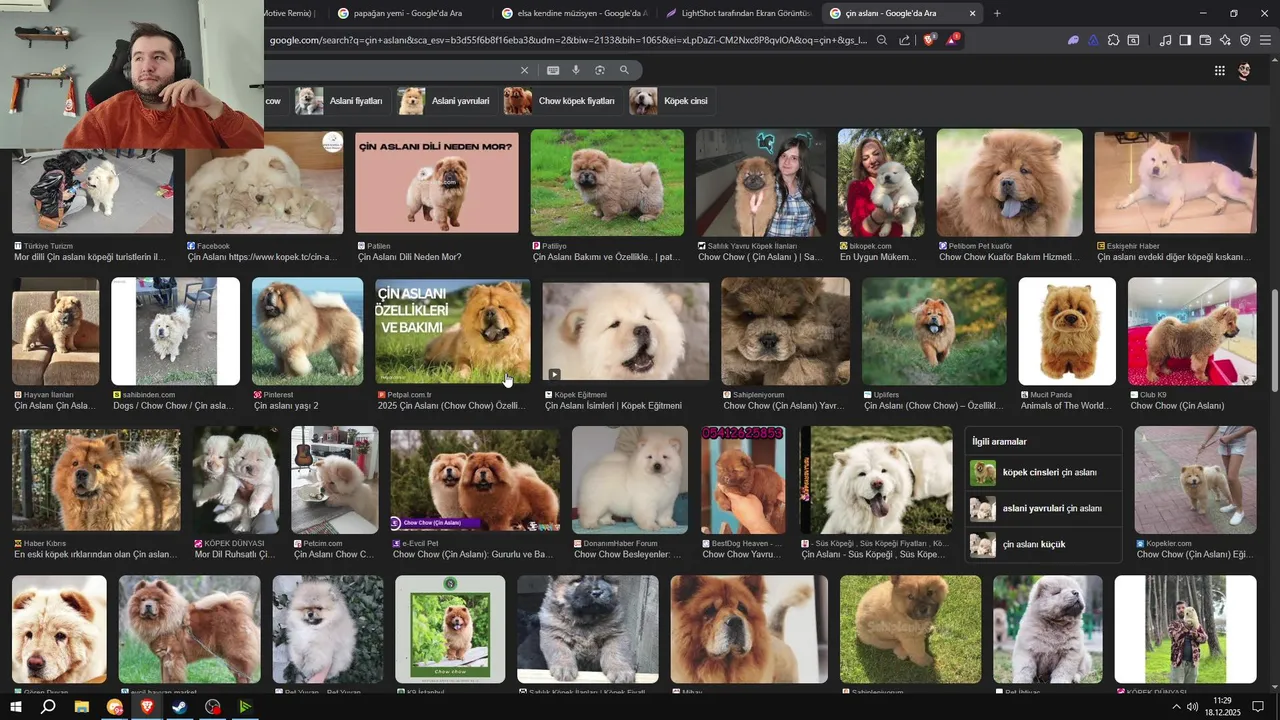Image resolution: width=1280 pixels, height=720 pixels.
Task: Click the address bar URL field
Action: pos(568,40)
